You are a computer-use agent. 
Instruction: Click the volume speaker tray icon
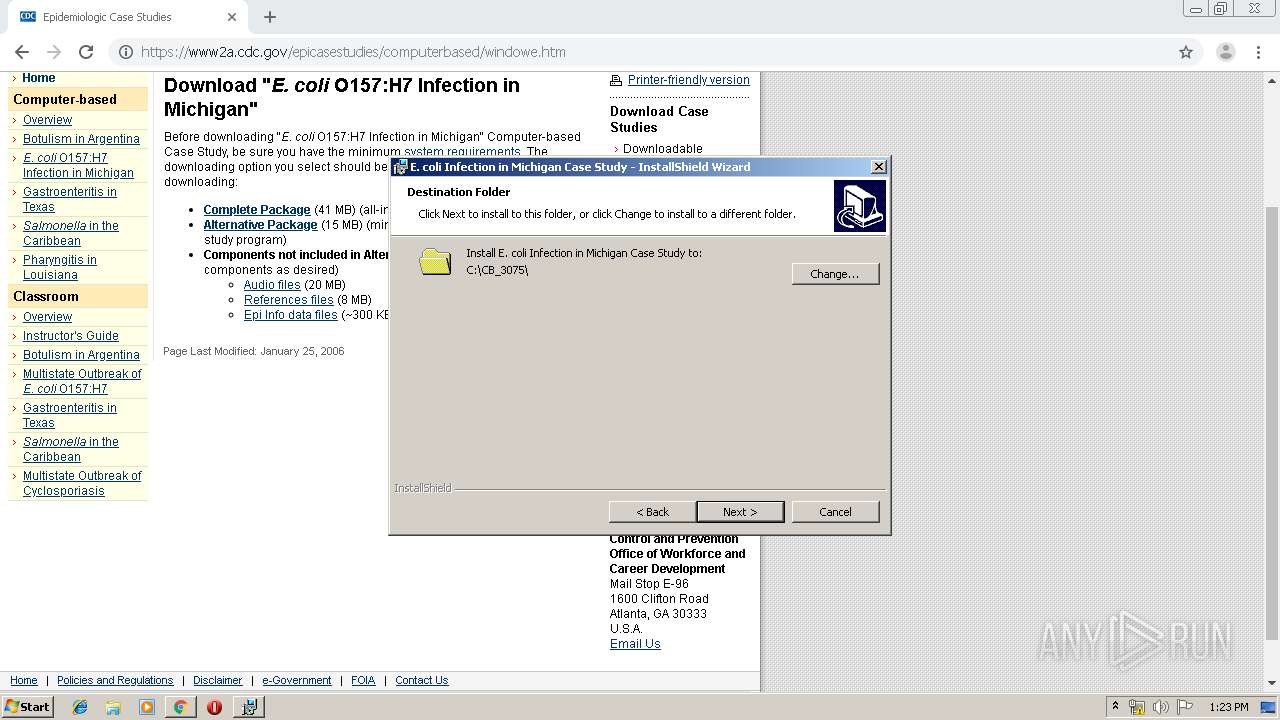pos(1161,707)
